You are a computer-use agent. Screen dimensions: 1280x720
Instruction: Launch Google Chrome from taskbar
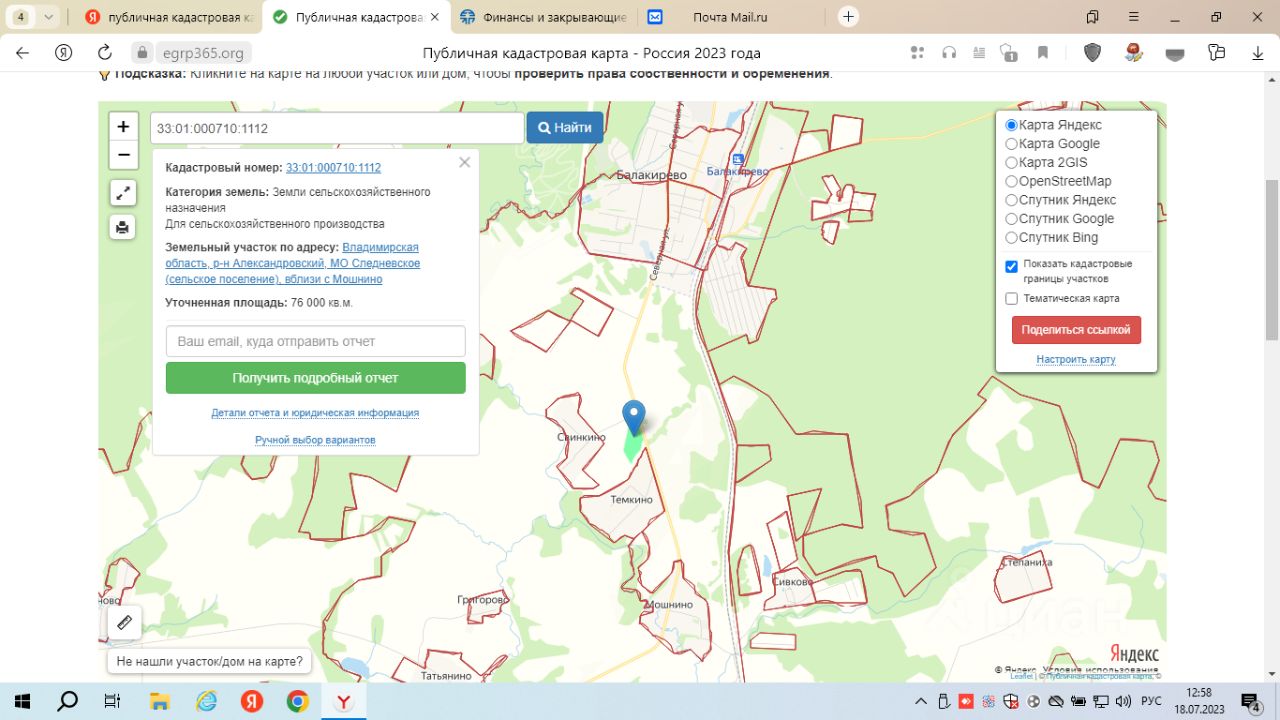coord(297,701)
